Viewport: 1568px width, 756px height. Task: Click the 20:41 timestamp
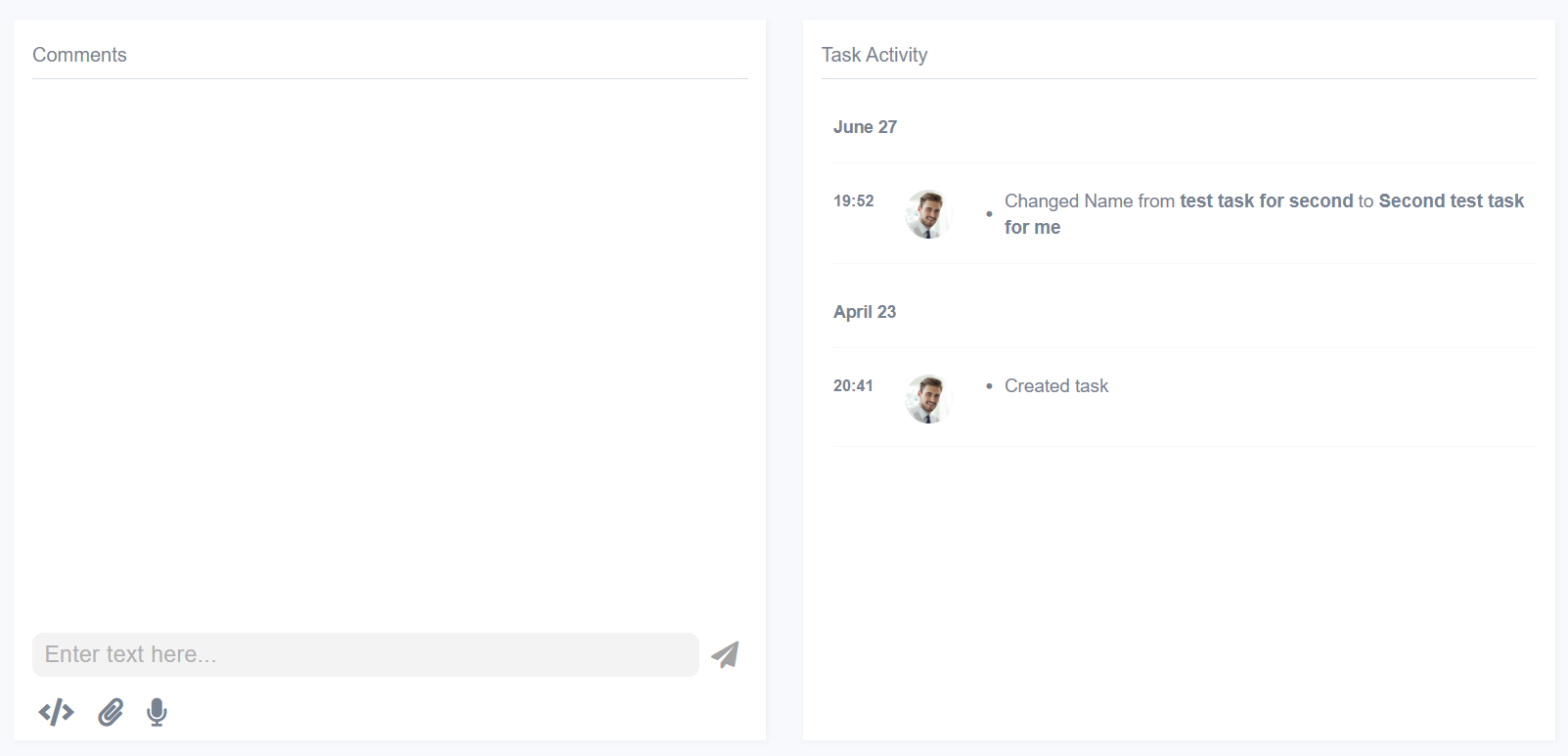[853, 385]
